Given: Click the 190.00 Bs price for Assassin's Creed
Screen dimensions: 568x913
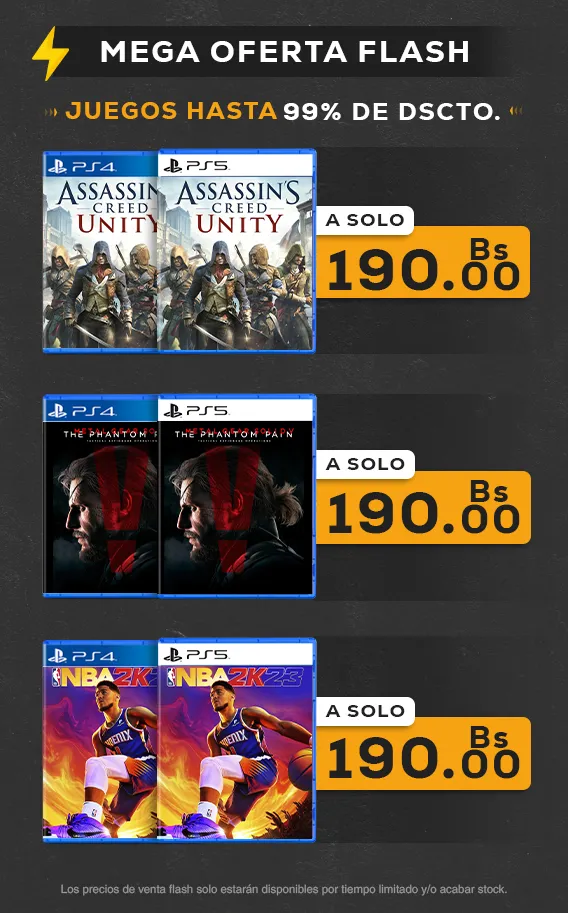Looking at the screenshot, I should [x=423, y=263].
